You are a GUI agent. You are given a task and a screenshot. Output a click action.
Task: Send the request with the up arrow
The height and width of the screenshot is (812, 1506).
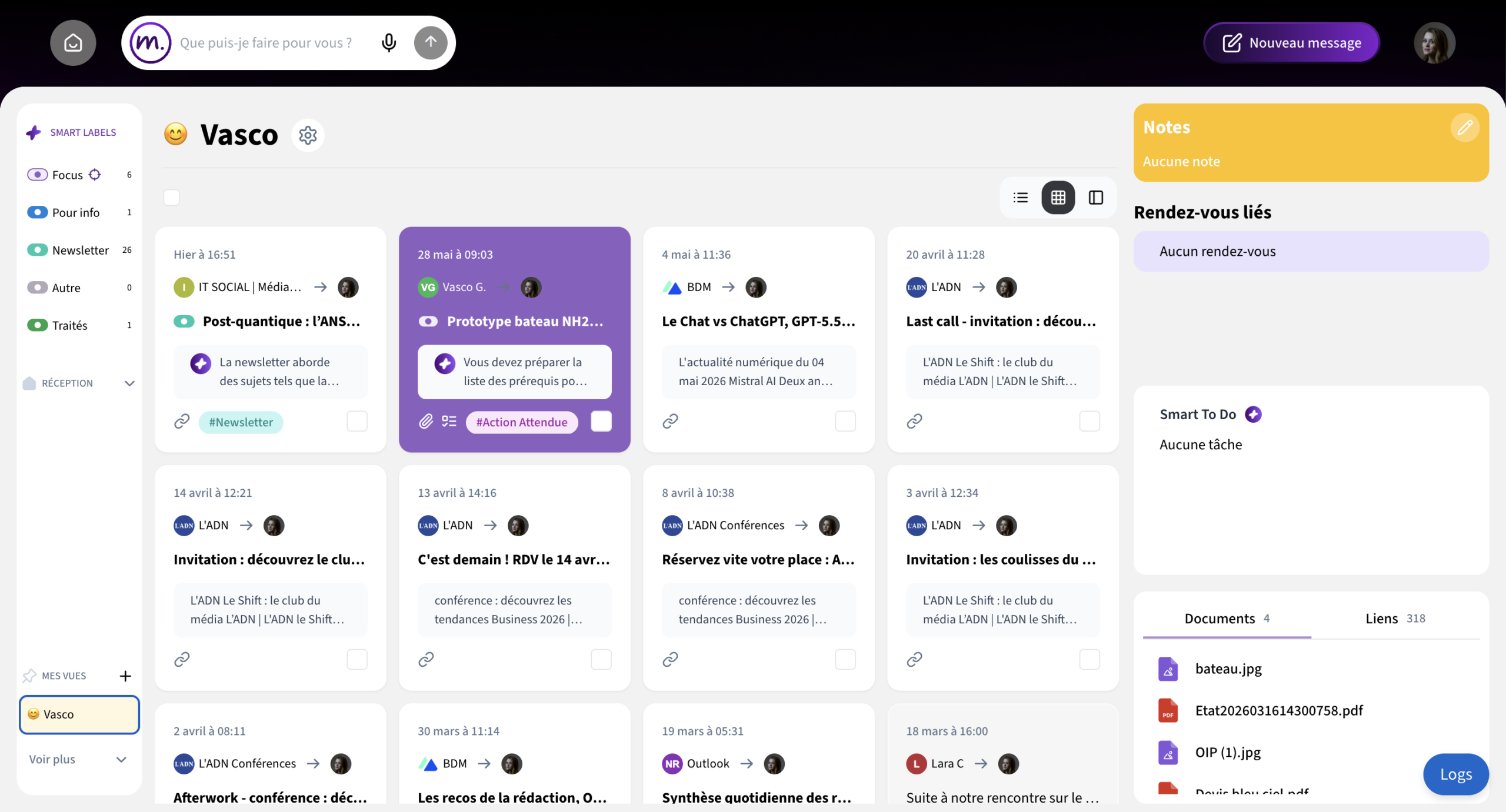(431, 42)
